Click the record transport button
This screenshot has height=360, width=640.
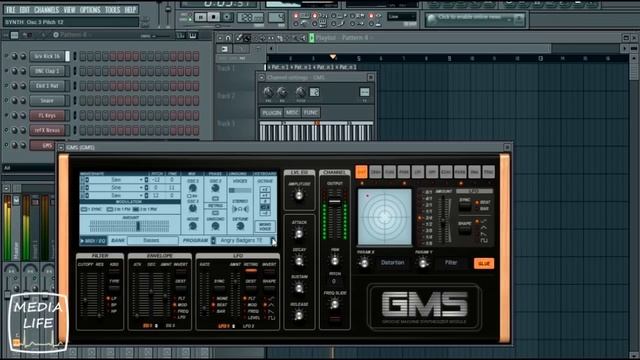click(227, 17)
